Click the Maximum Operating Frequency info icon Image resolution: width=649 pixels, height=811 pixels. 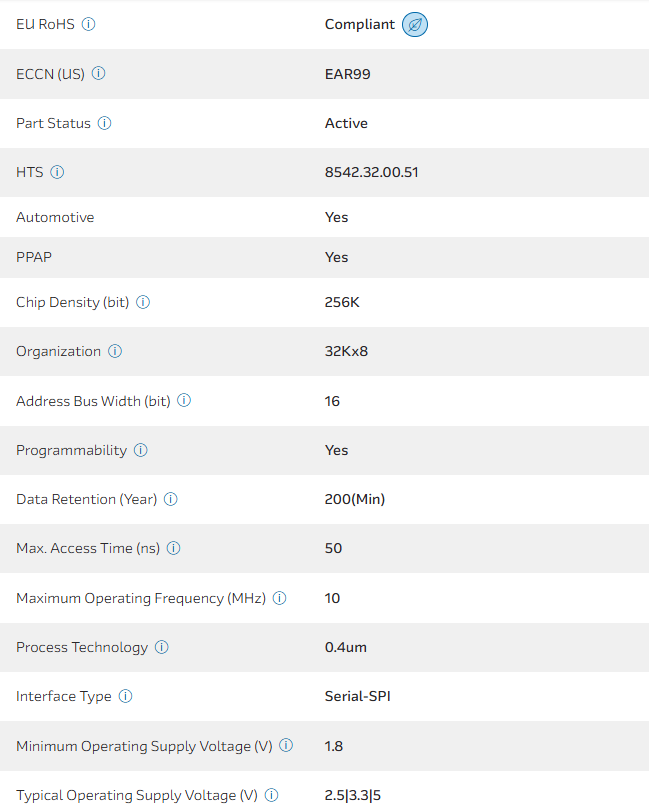pyautogui.click(x=280, y=598)
